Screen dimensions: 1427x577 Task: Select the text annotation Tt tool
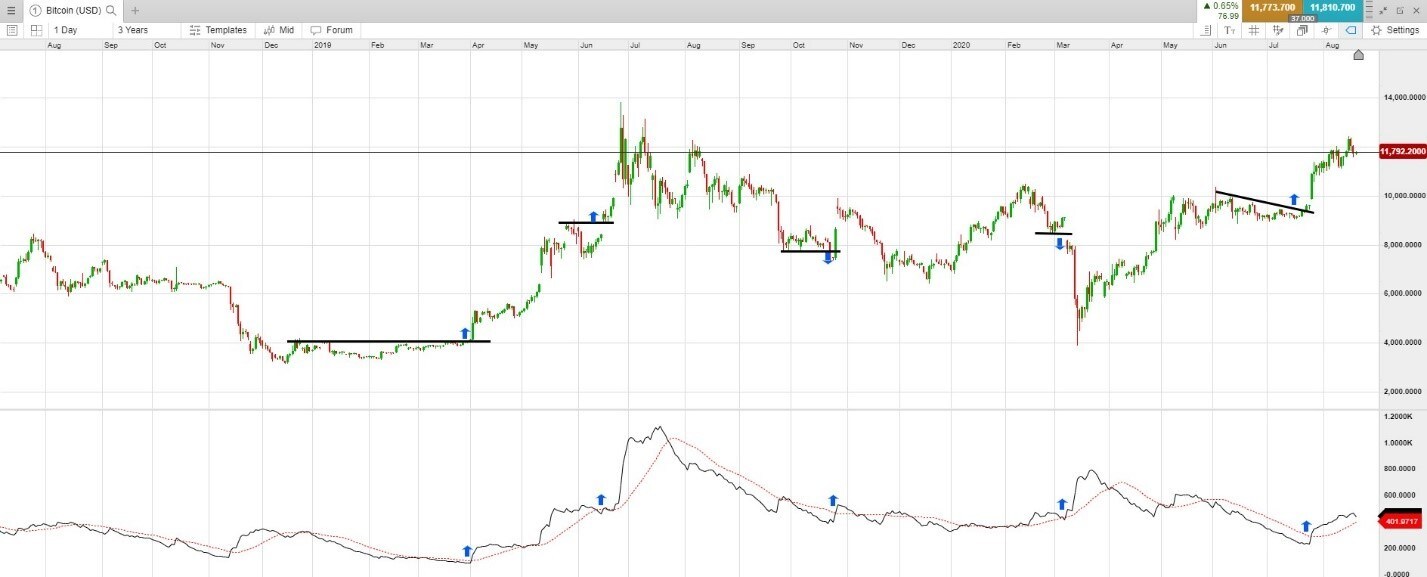pyautogui.click(x=1229, y=30)
